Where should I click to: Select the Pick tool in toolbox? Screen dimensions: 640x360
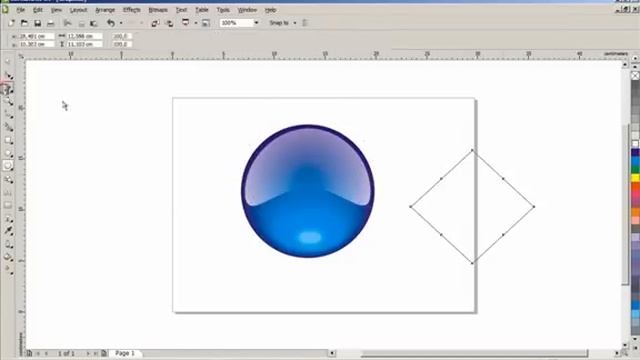[8, 62]
